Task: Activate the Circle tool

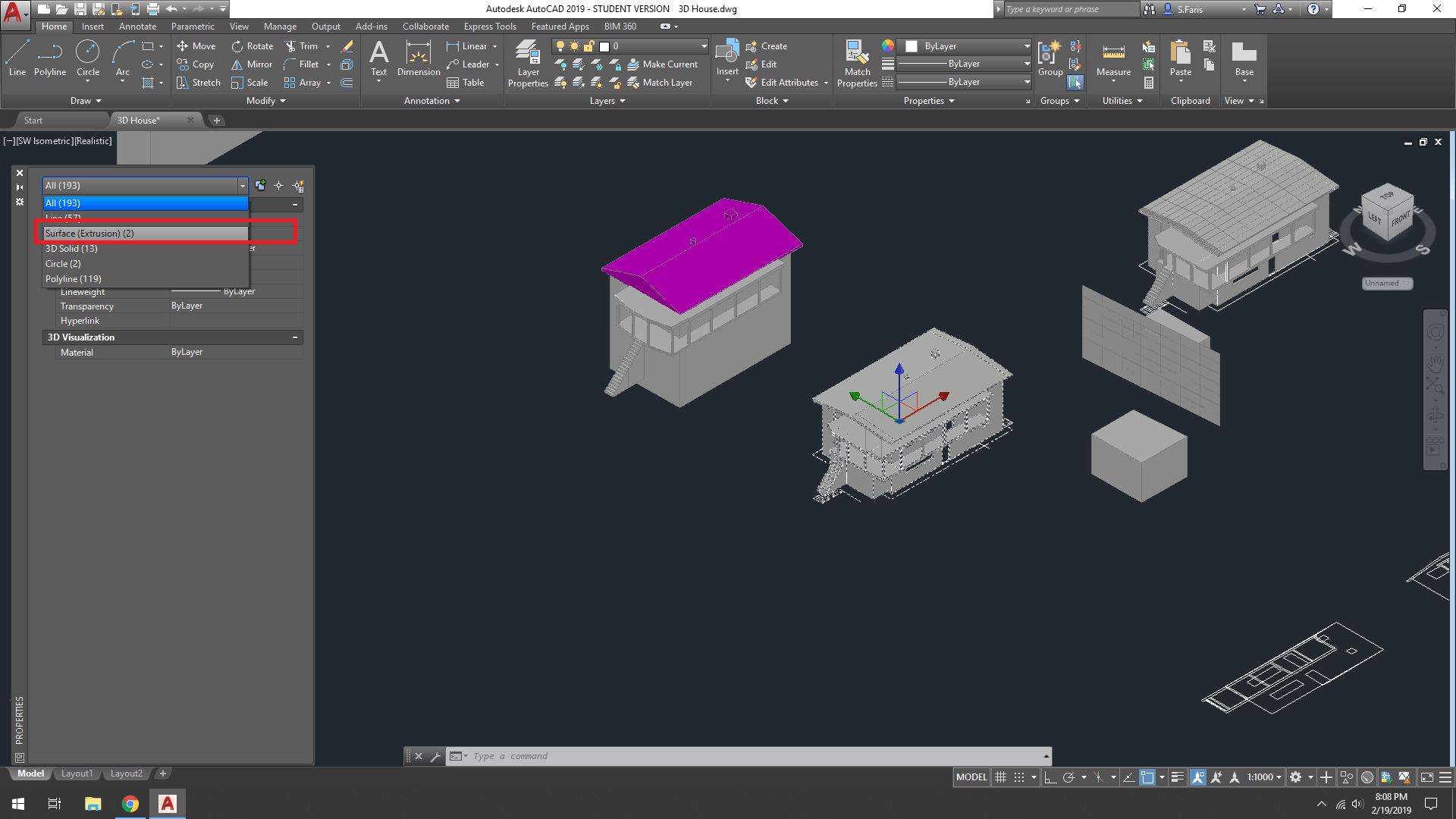Action: click(x=88, y=57)
